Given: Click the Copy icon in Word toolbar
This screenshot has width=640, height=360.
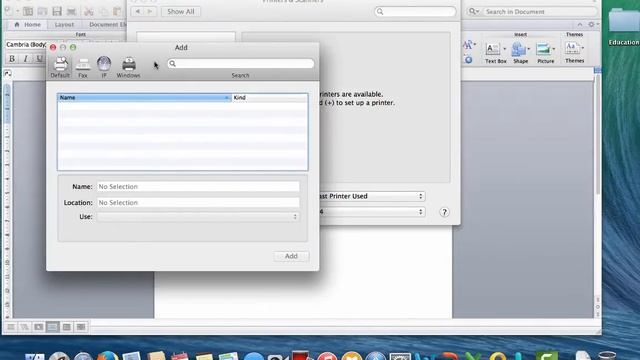Looking at the screenshot, I should pyautogui.click(x=104, y=11).
